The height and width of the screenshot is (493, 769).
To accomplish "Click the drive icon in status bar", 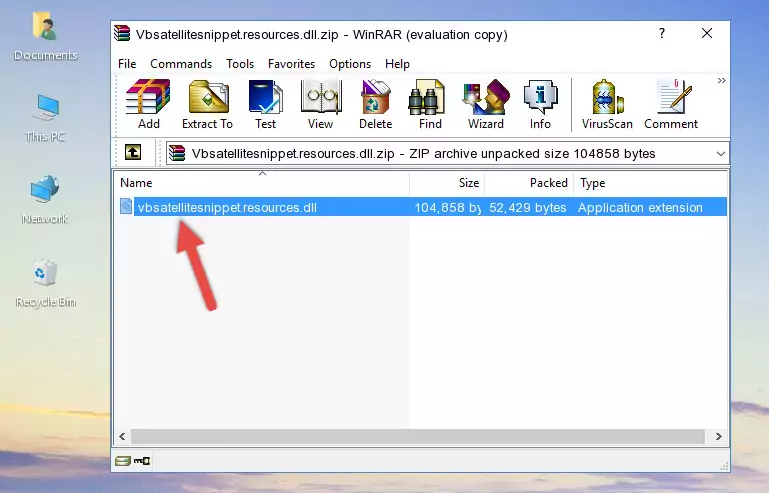I will [123, 461].
